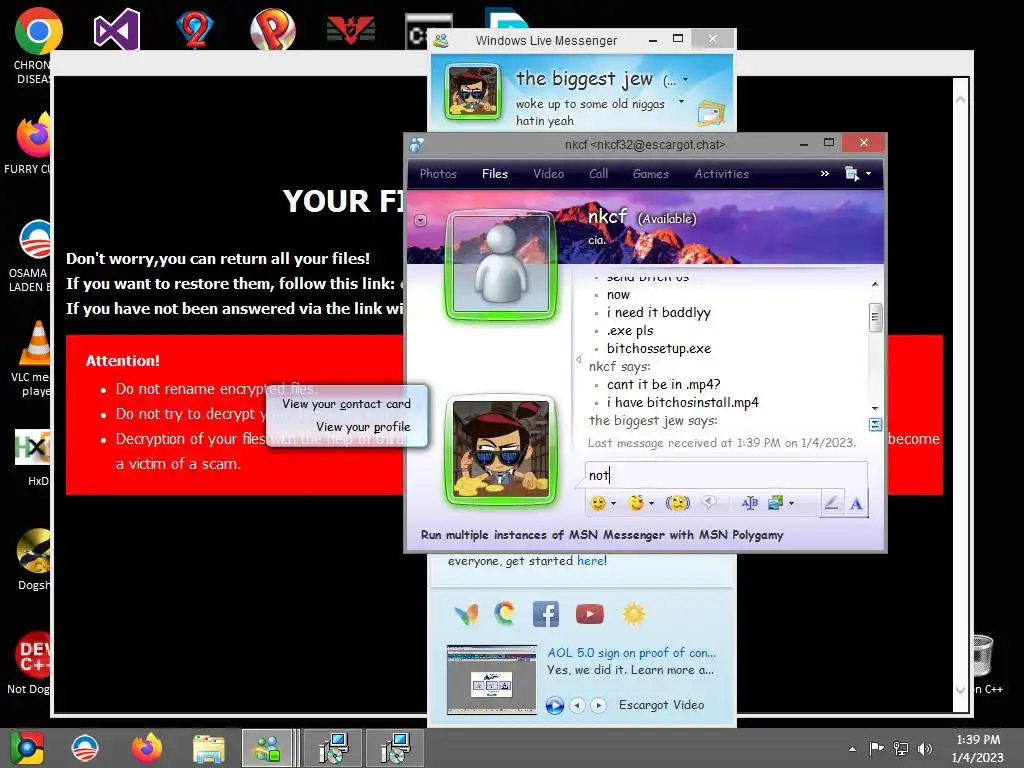
Task: Click the MSN Polygamy ad text
Action: [601, 535]
